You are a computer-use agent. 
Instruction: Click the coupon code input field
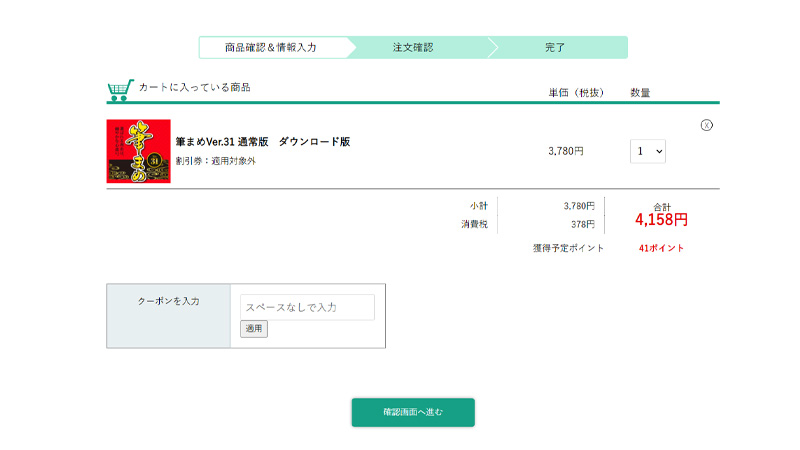[x=307, y=307]
